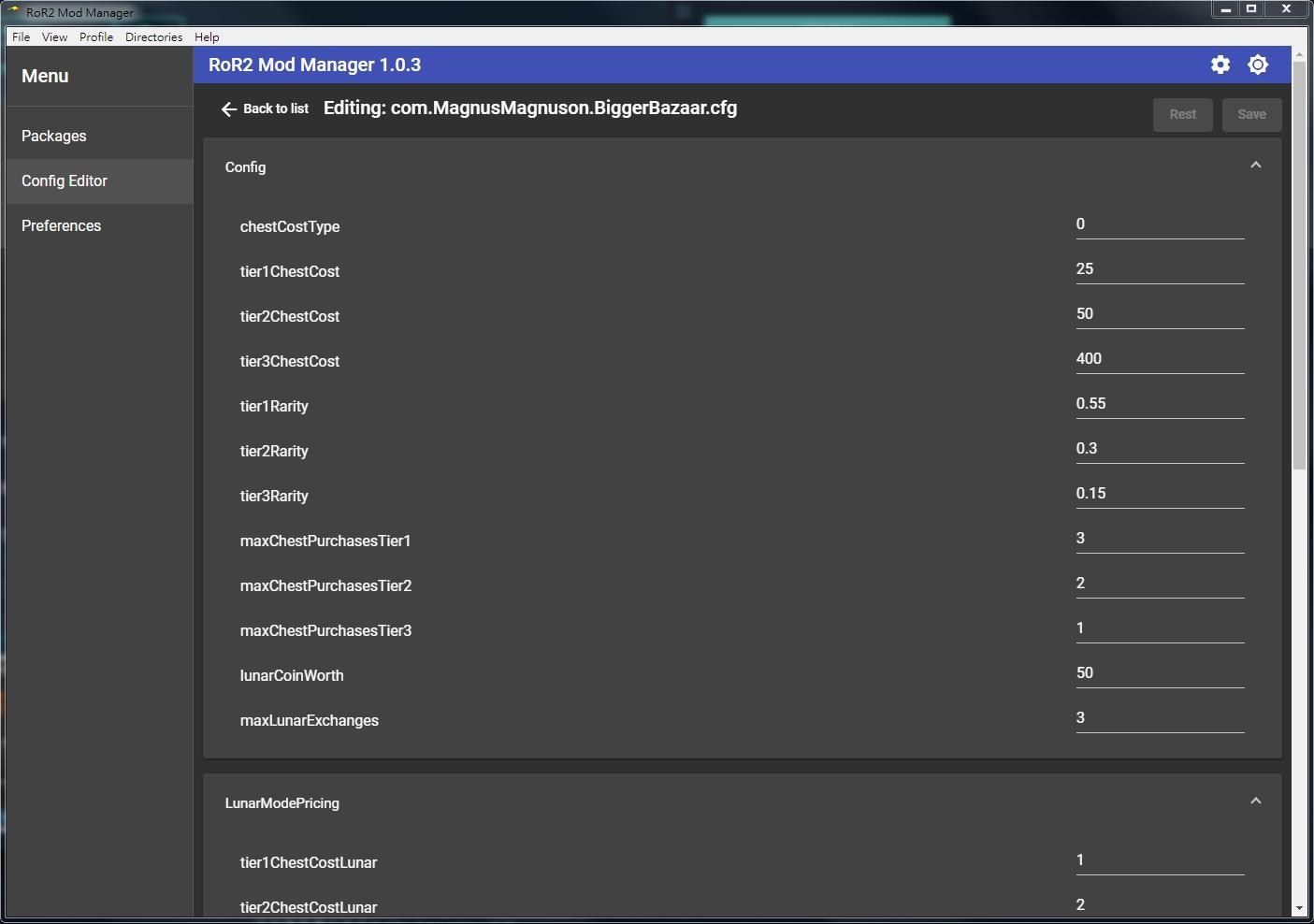Click the scrollbar up arrow
The width and height of the screenshot is (1314, 924).
click(x=1300, y=57)
